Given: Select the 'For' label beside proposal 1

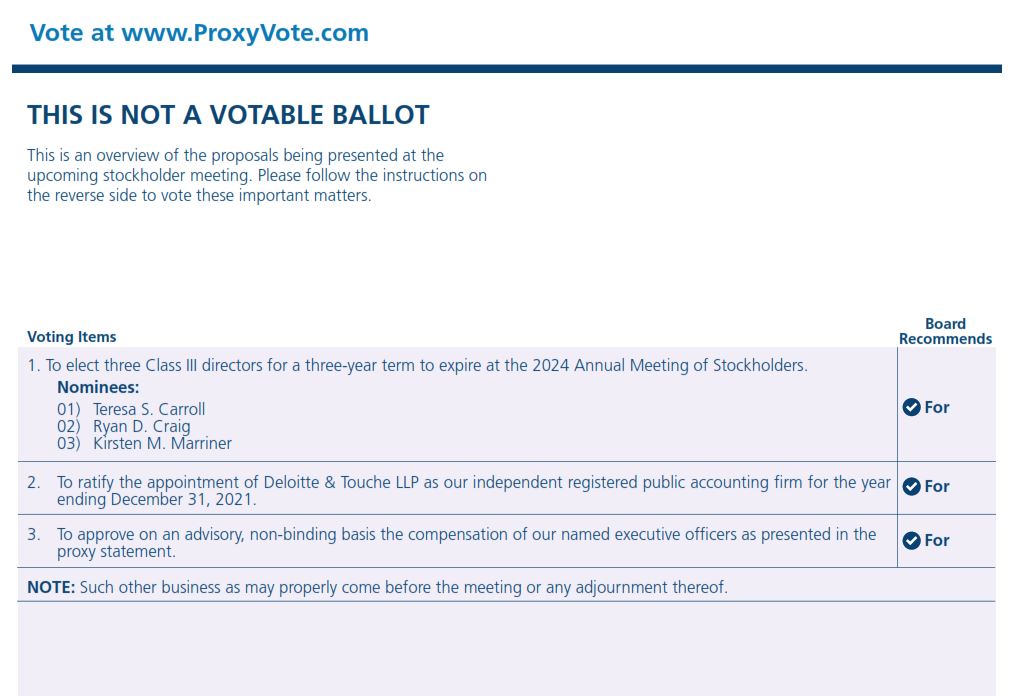Looking at the screenshot, I should (937, 407).
